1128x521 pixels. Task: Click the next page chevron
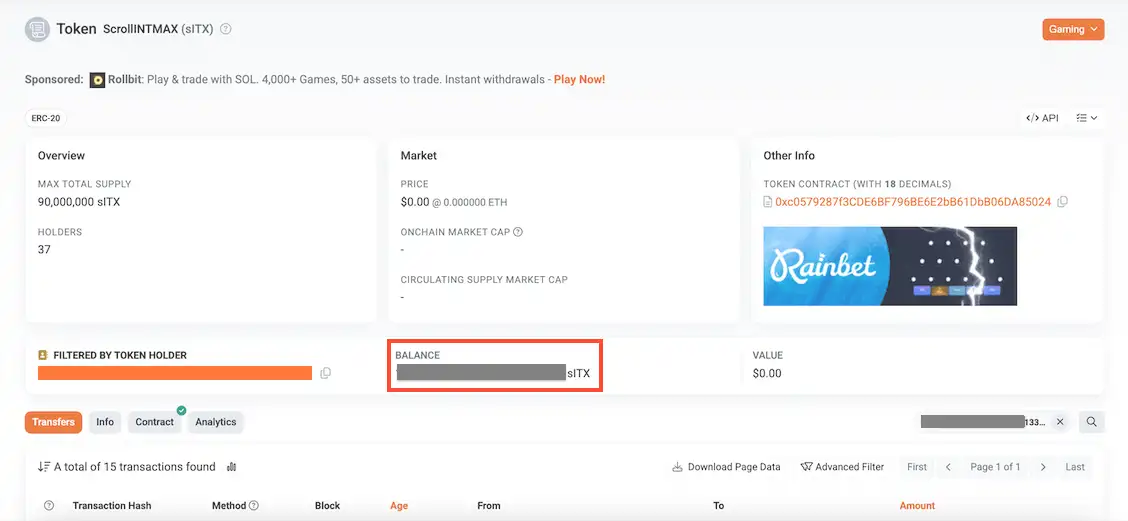tap(1043, 467)
